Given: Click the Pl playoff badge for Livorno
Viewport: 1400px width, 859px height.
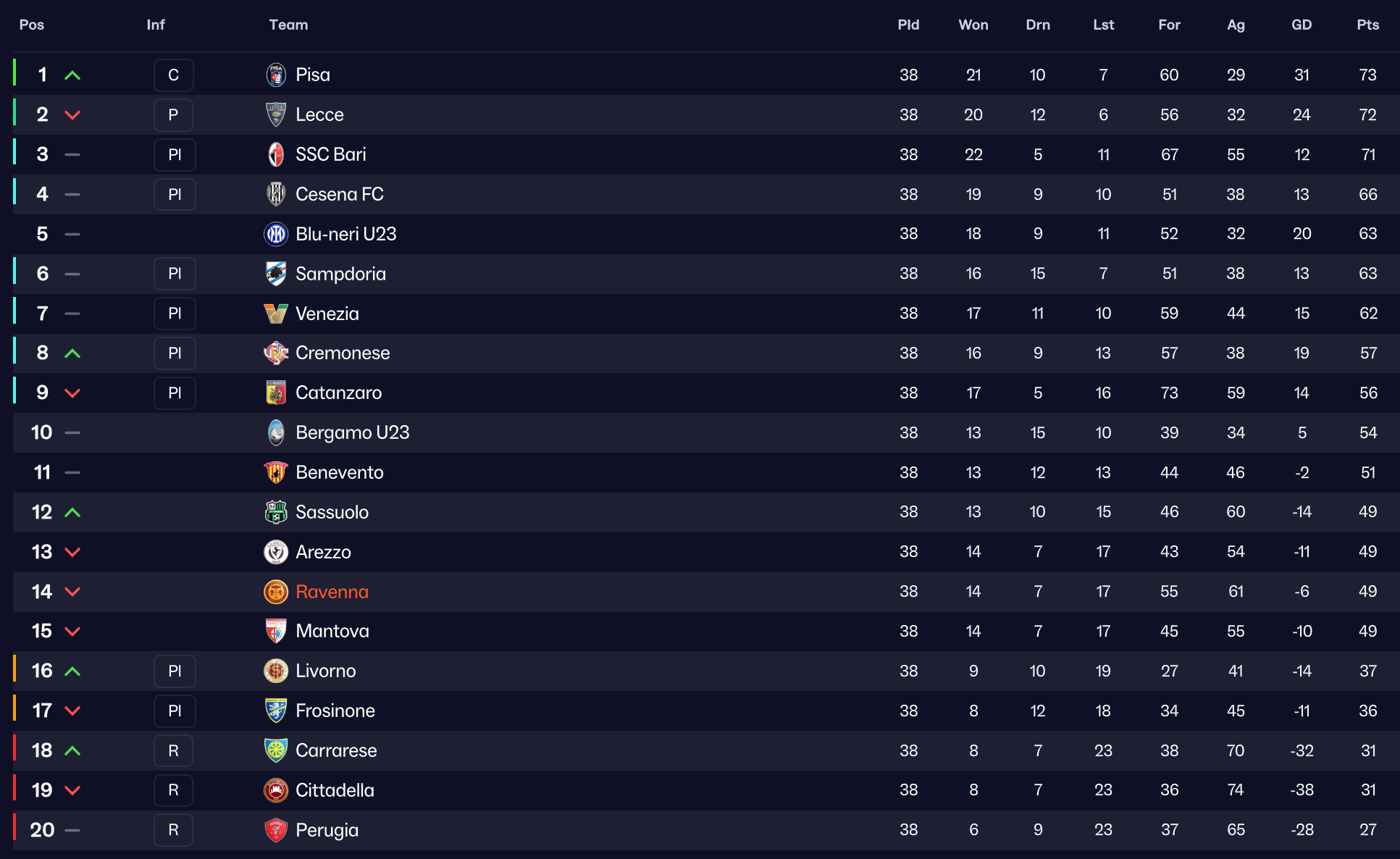Looking at the screenshot, I should (175, 671).
